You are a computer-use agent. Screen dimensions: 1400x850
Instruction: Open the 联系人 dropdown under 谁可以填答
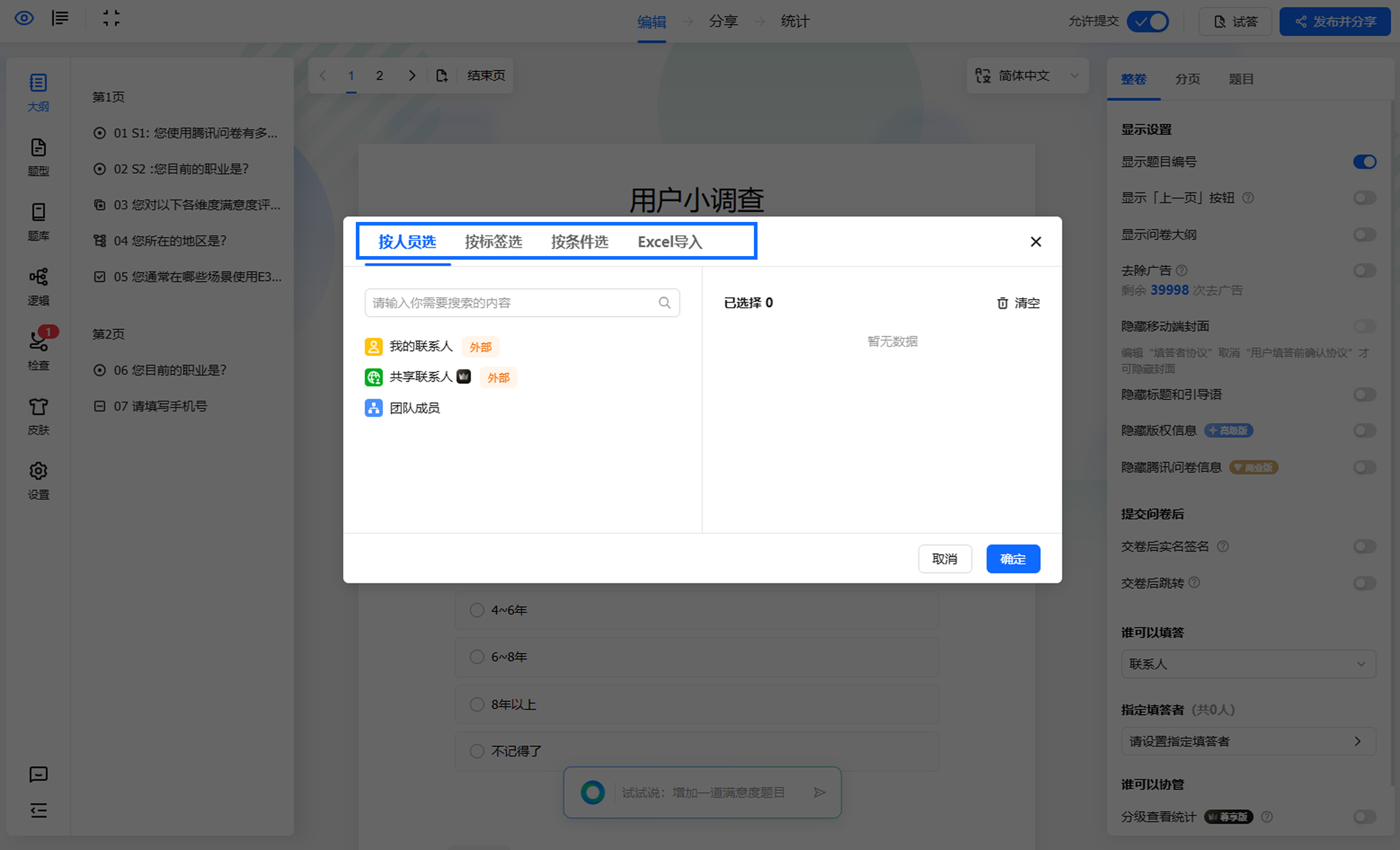tap(1248, 664)
